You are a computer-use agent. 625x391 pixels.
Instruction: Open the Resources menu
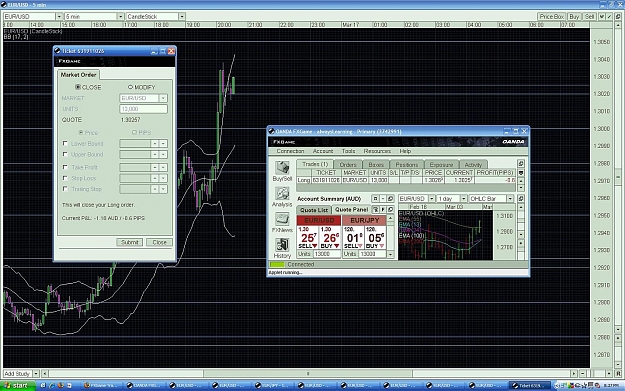[x=377, y=151]
